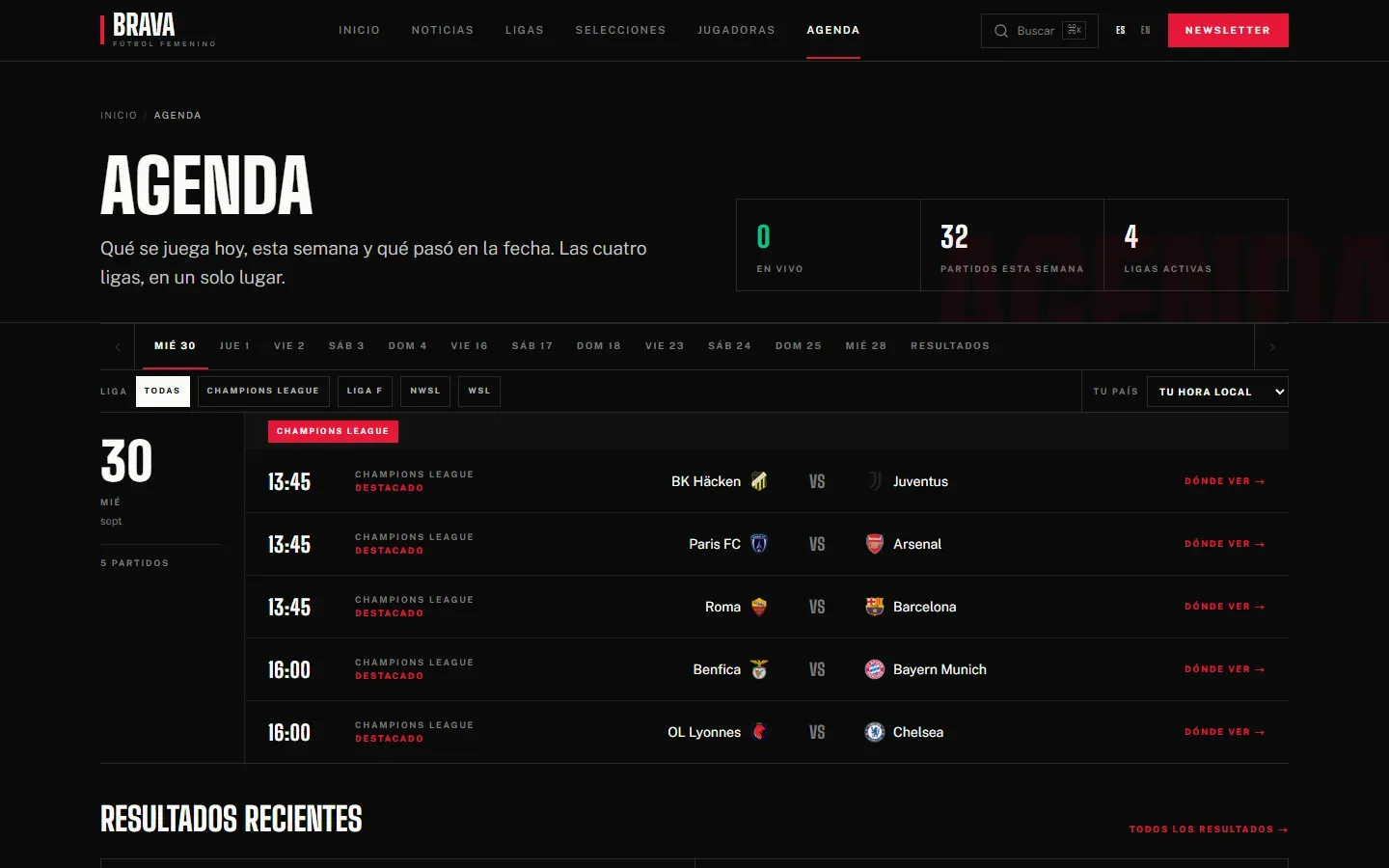1389x868 pixels.
Task: Open the SELECCIONES menu item
Action: pos(620,31)
